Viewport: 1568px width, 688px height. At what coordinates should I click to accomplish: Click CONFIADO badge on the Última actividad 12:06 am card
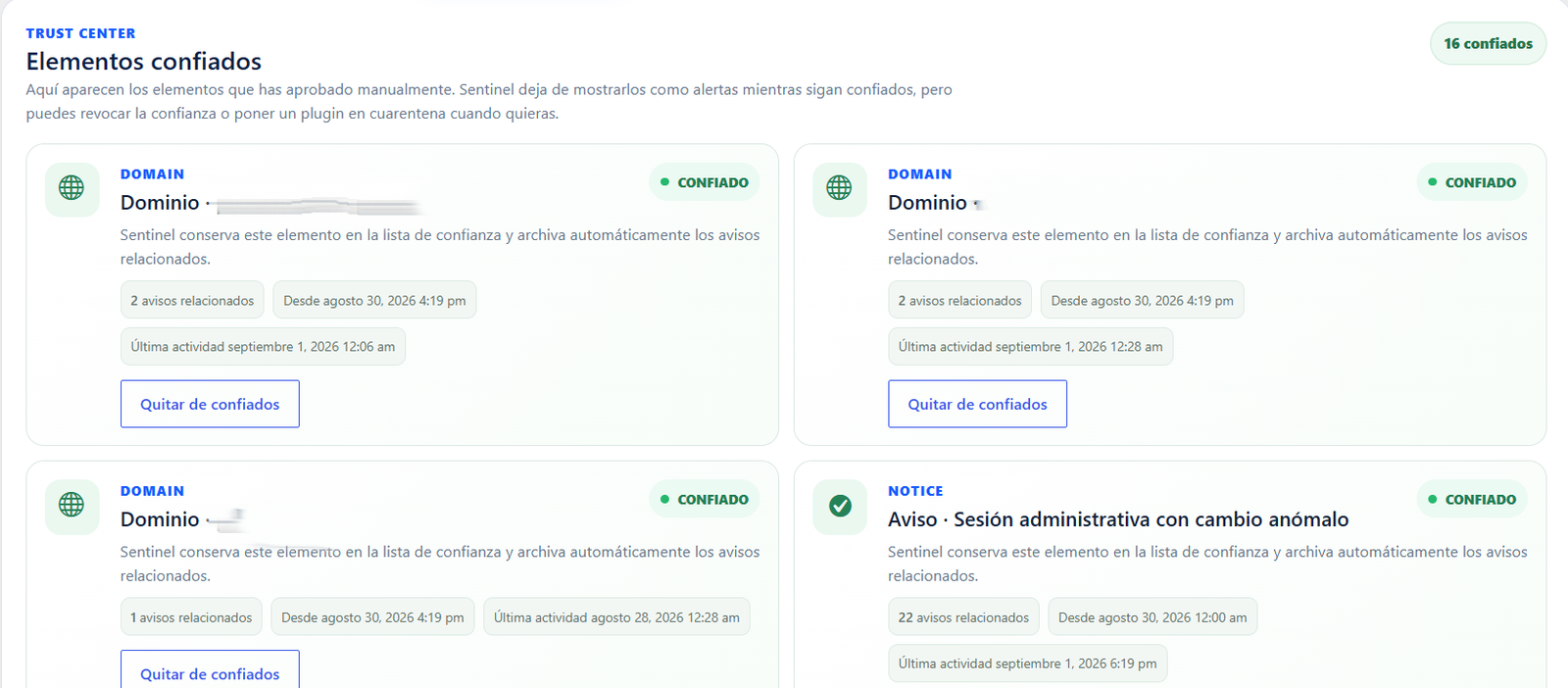click(x=704, y=182)
